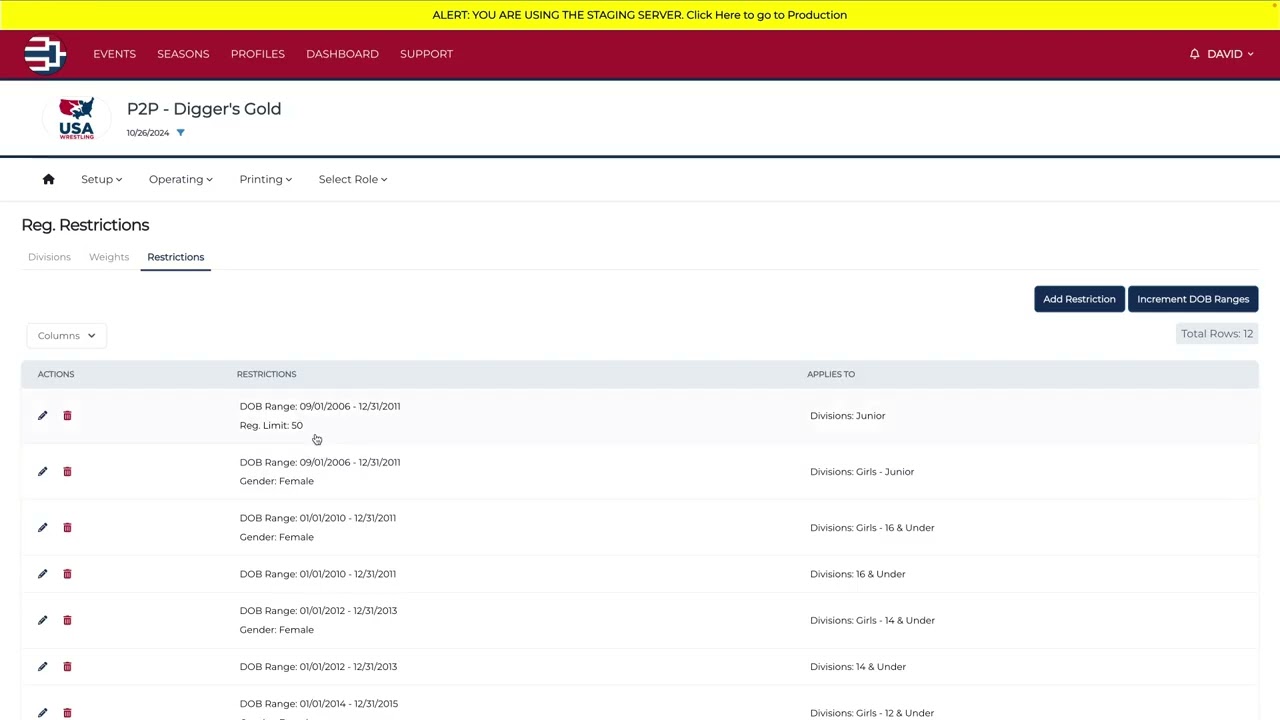This screenshot has width=1280, height=720.
Task: Edit the Girls - 12 & Under restriction
Action: [42, 712]
